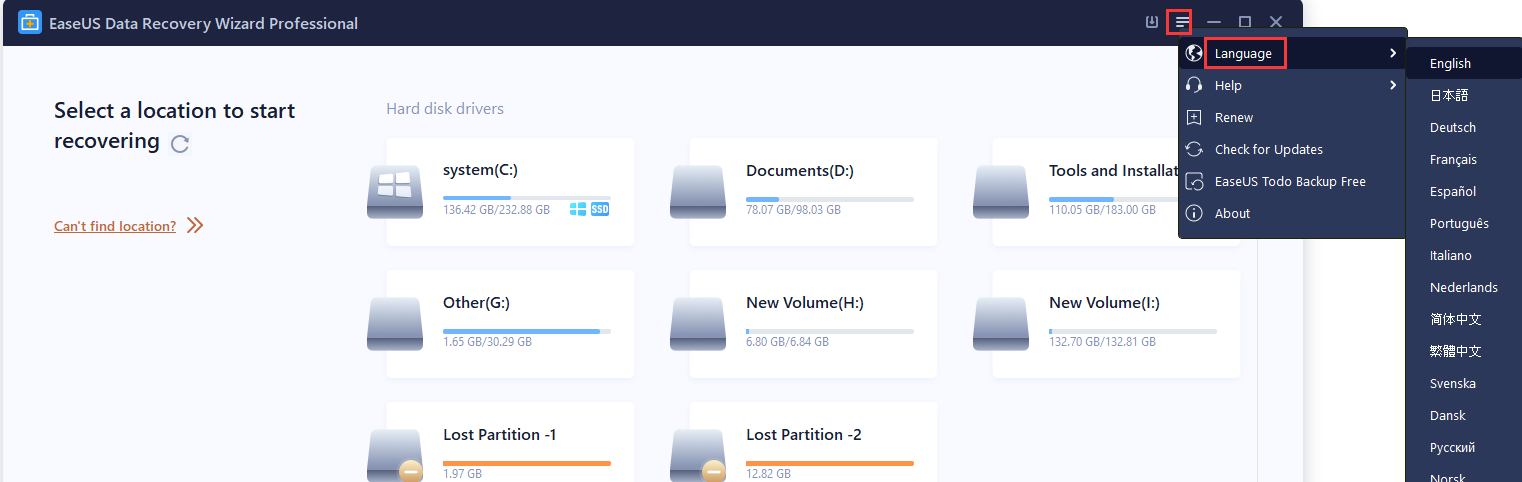Screen dimensions: 1522x482
Task: Open EaseUS Todo Backup Free menu item
Action: click(1292, 181)
